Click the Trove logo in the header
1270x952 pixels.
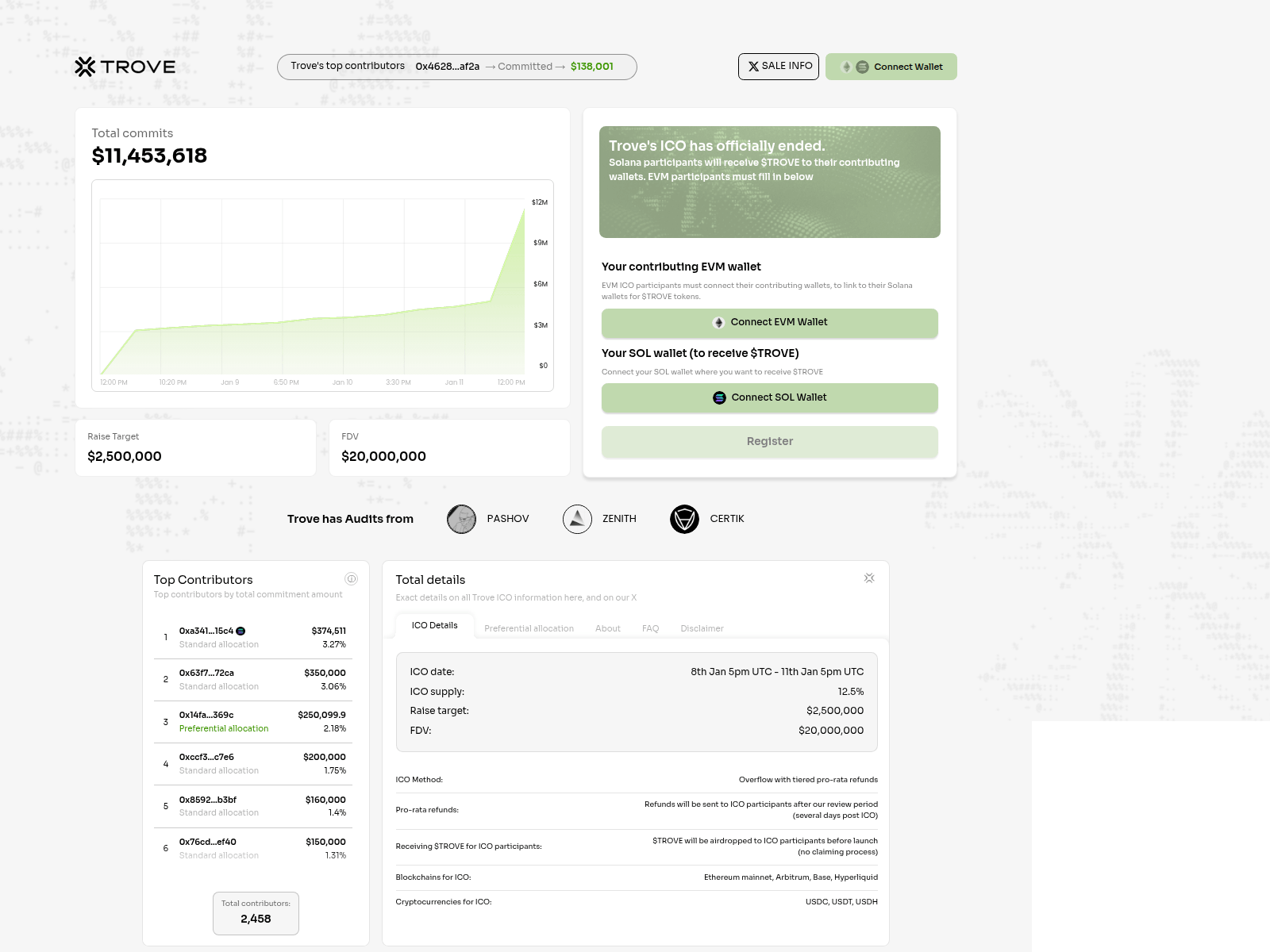click(x=125, y=67)
